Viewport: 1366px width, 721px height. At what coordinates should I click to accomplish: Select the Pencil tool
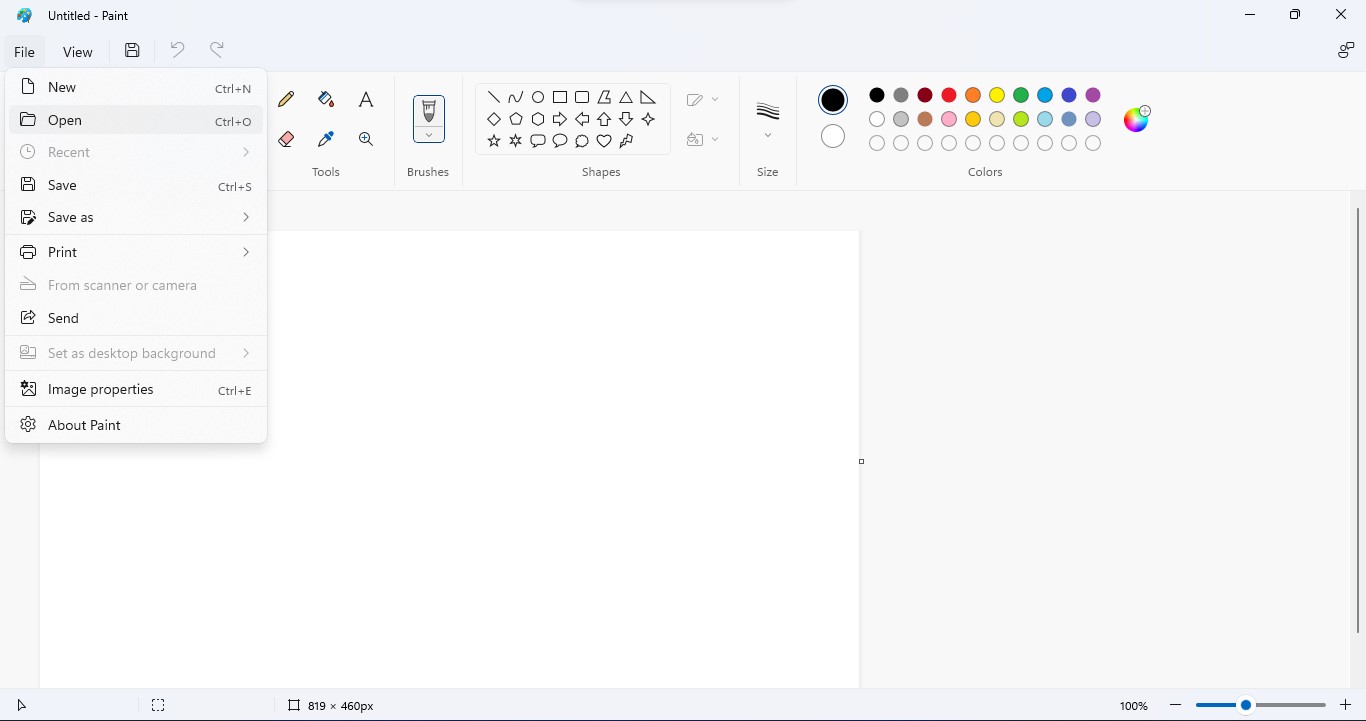(x=286, y=99)
